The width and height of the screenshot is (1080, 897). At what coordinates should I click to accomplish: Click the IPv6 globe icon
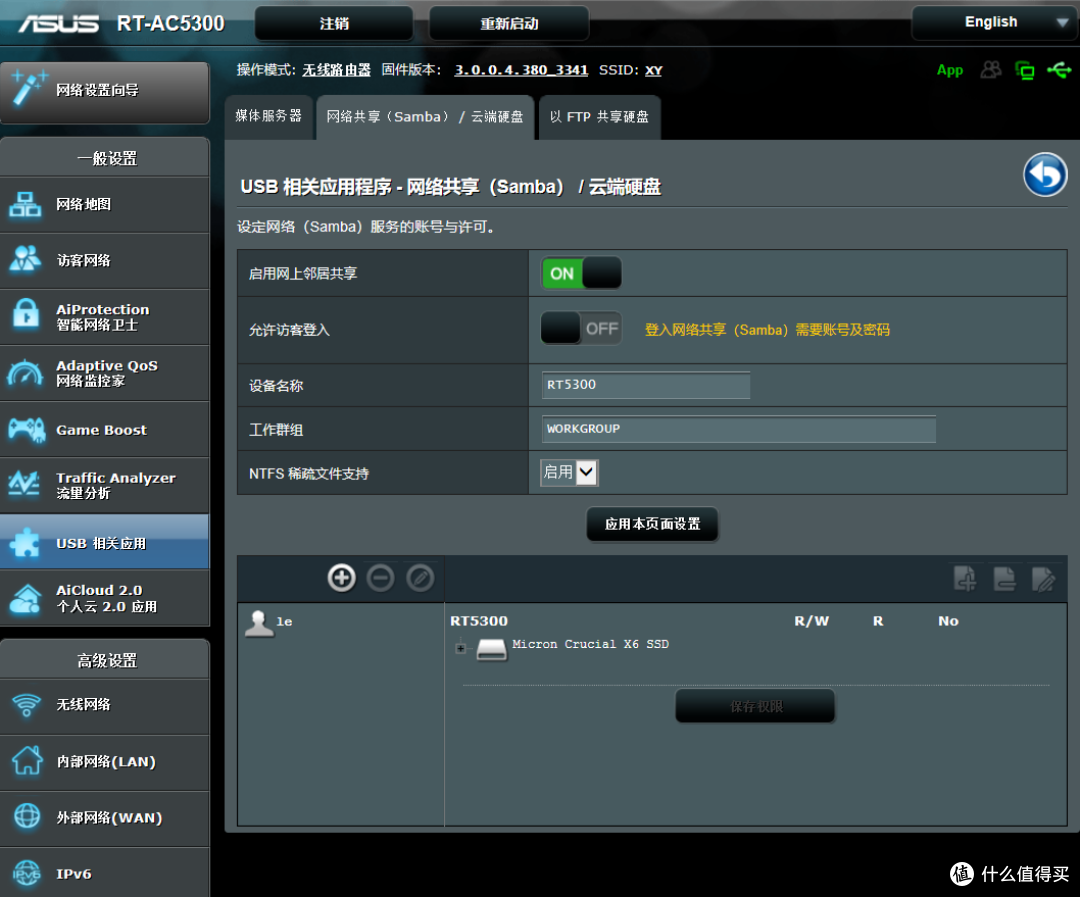(27, 873)
